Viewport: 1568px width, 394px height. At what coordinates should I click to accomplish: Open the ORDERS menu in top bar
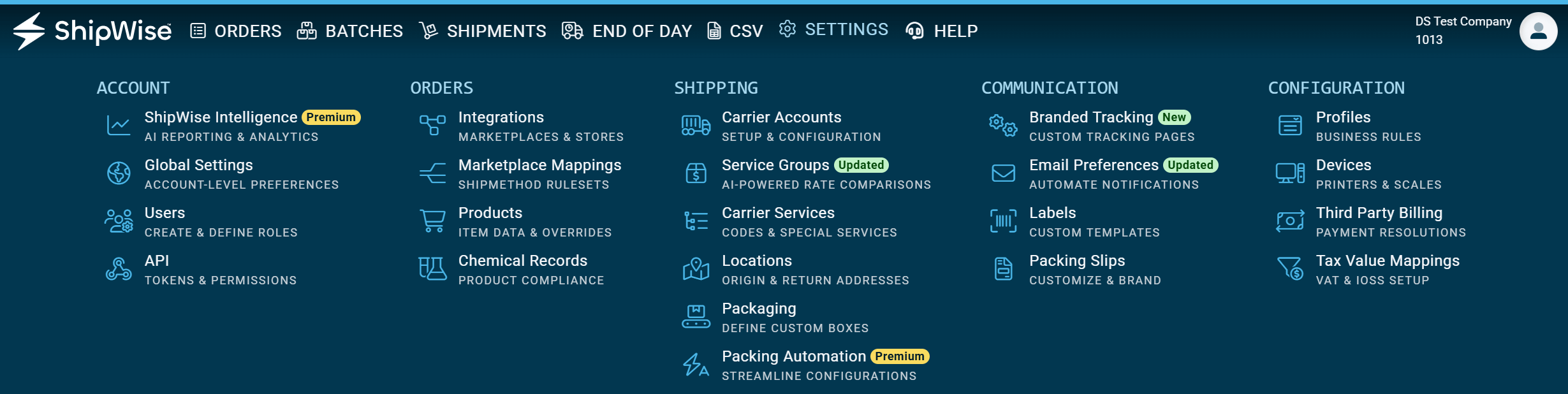[x=236, y=31]
